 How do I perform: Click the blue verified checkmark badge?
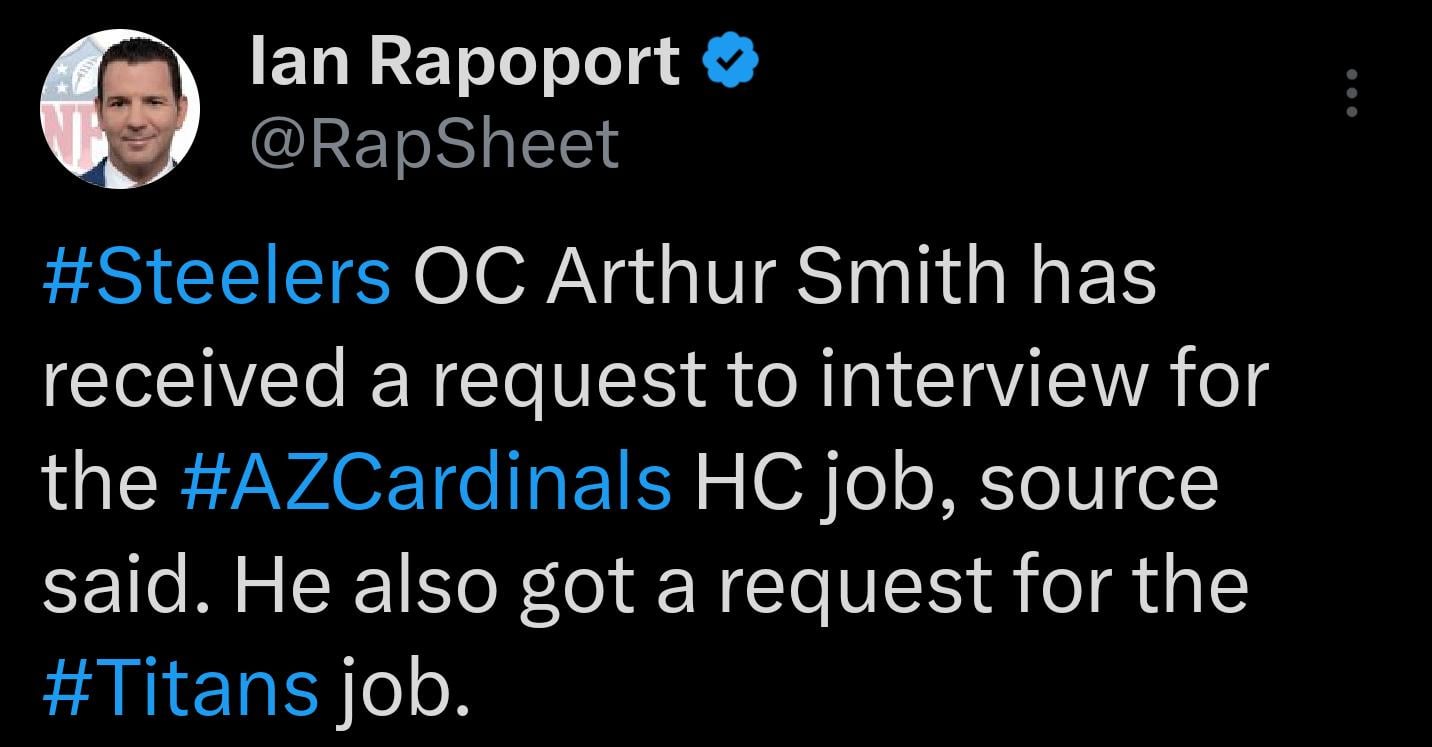(x=731, y=65)
